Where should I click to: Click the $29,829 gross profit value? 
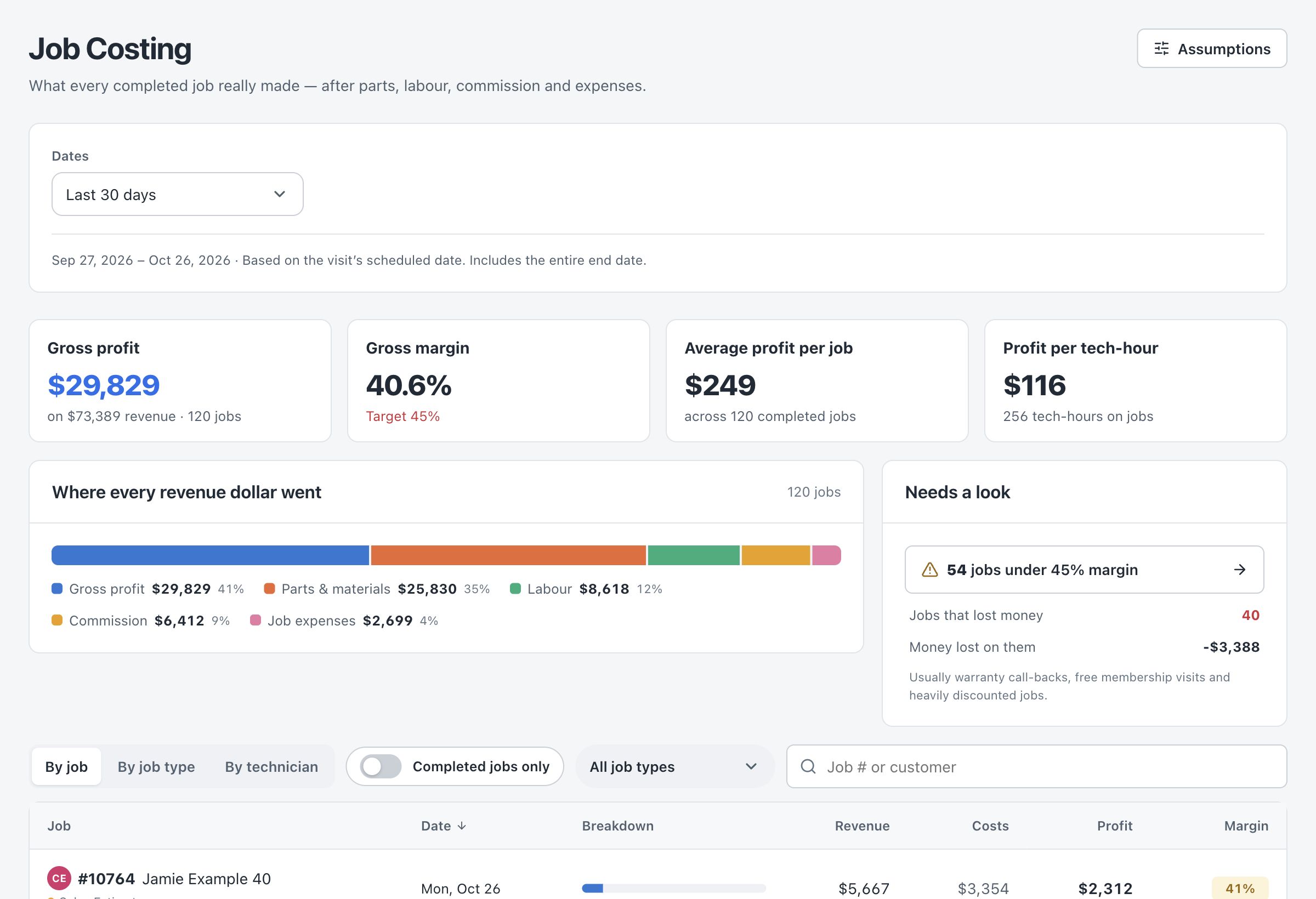(104, 385)
